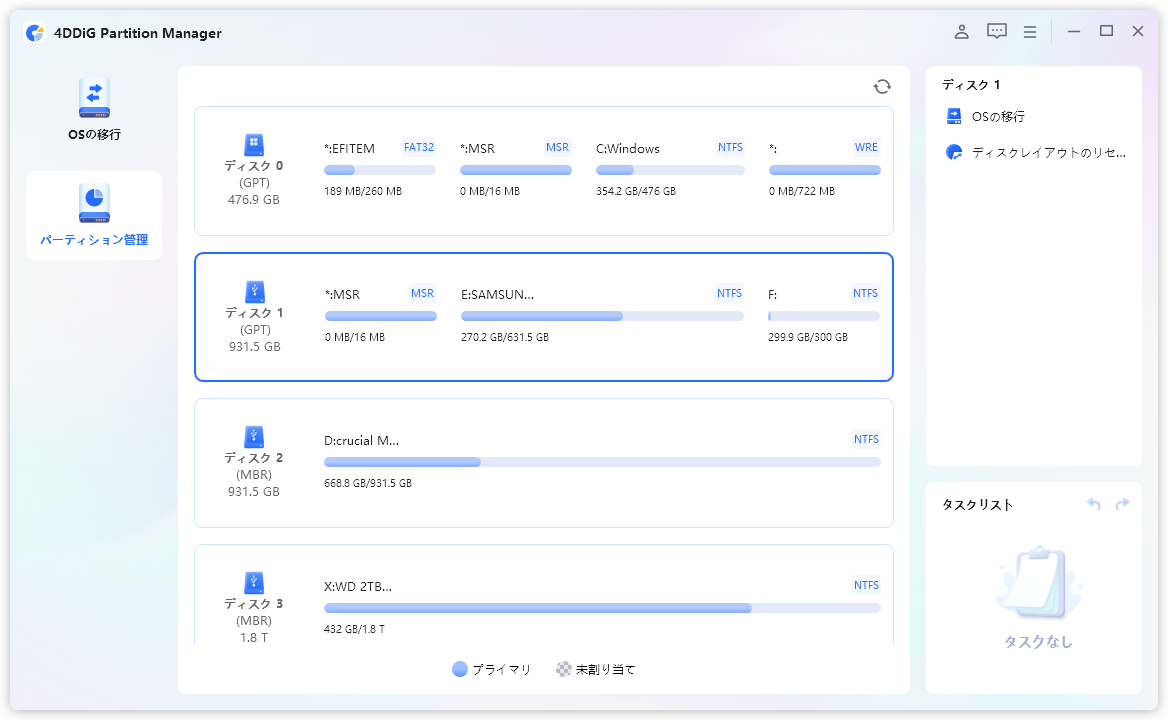Click the refresh disk list icon
The width and height of the screenshot is (1168, 720).
click(882, 86)
